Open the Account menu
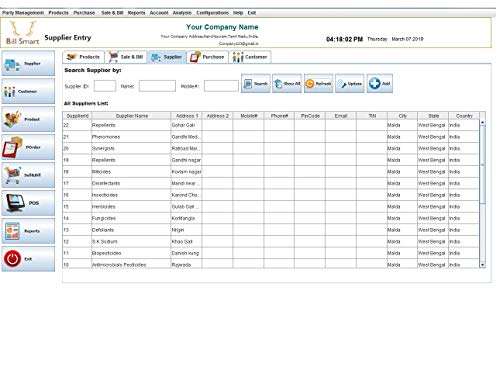This screenshot has width=500, height=384. coord(159,13)
